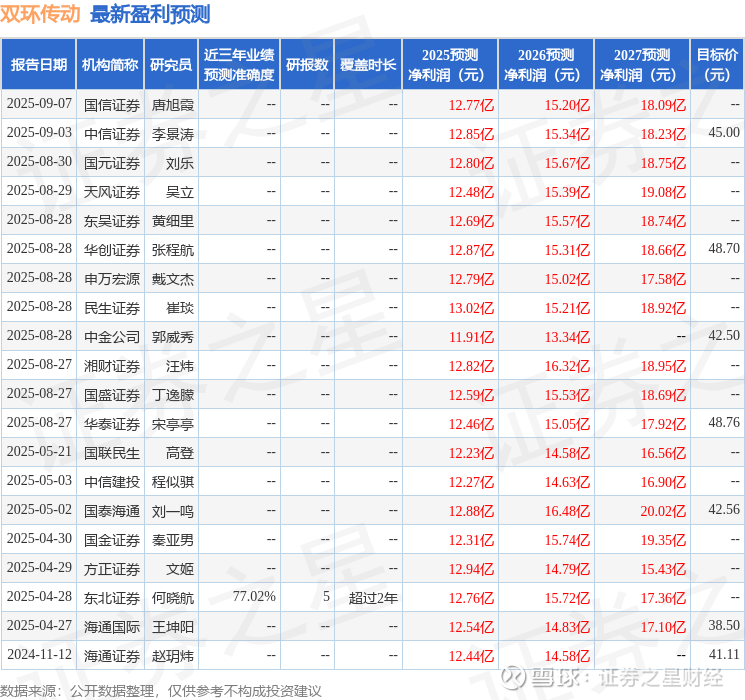745x700 pixels.
Task: Select the 15.43亿 forecast value
Action: tap(663, 569)
